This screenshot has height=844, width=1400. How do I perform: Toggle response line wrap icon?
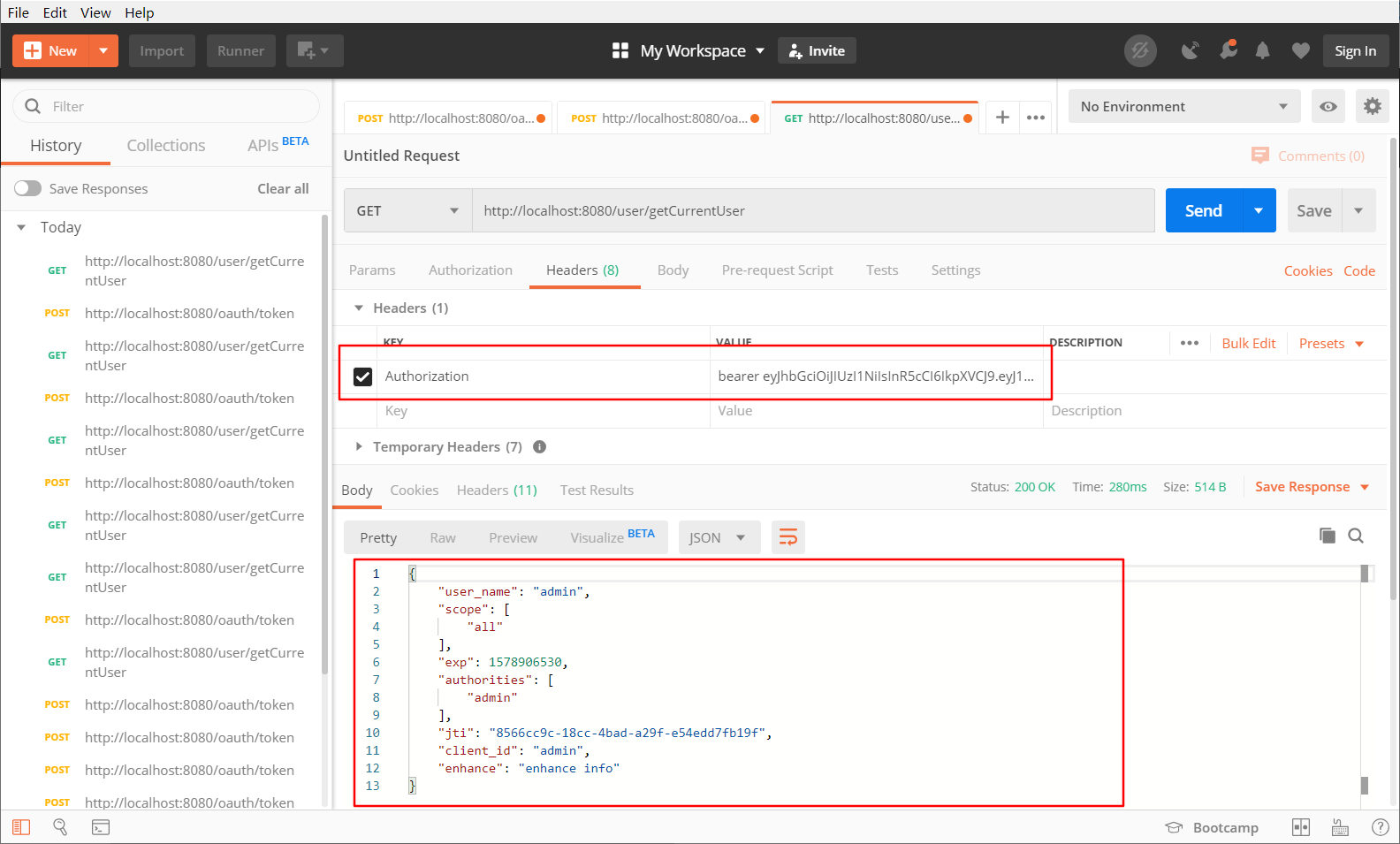(x=787, y=537)
